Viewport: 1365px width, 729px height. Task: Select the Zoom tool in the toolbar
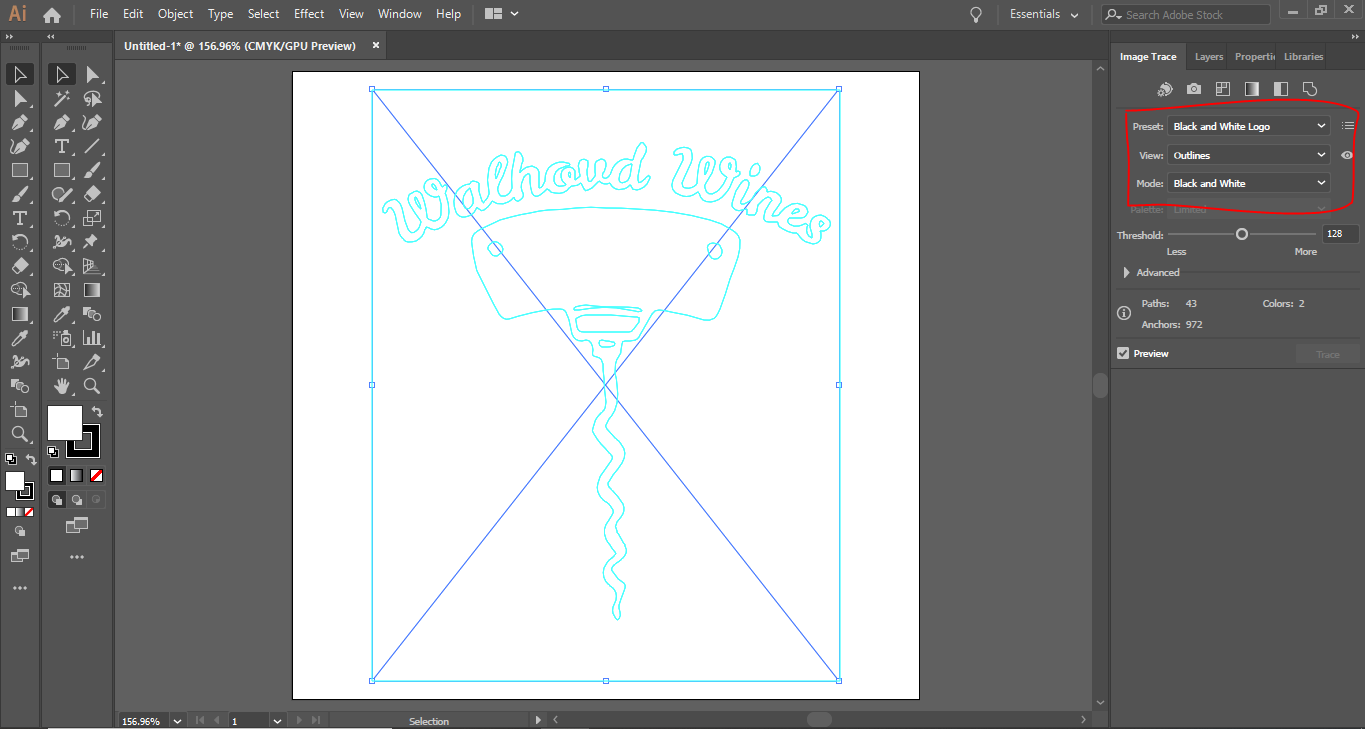click(x=91, y=386)
